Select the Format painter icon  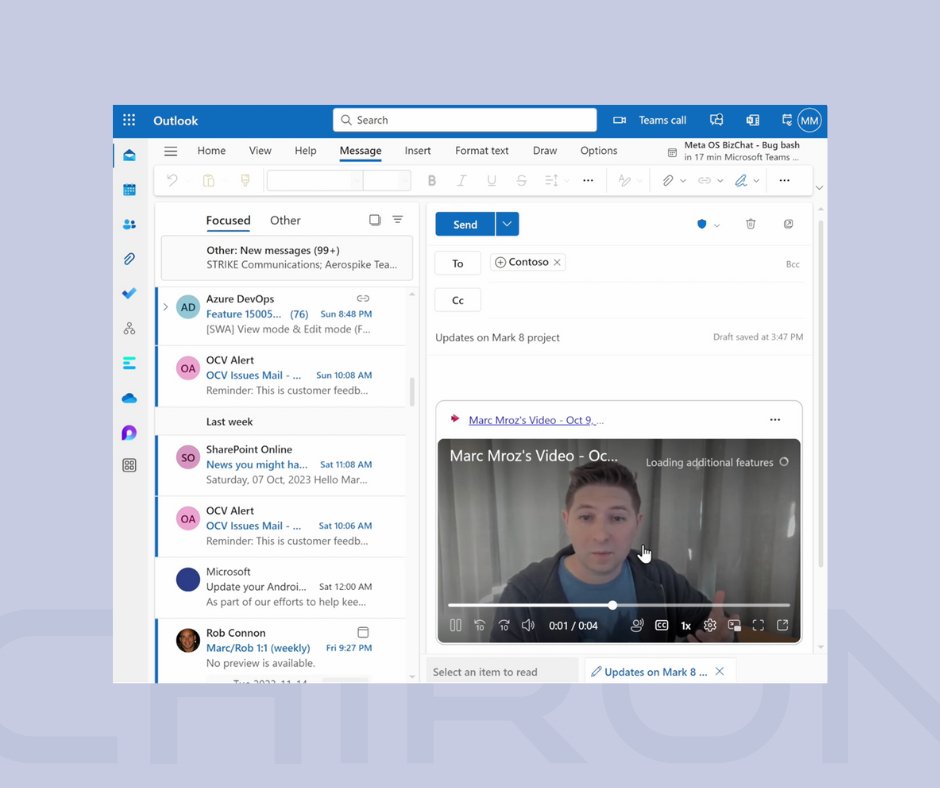[245, 180]
